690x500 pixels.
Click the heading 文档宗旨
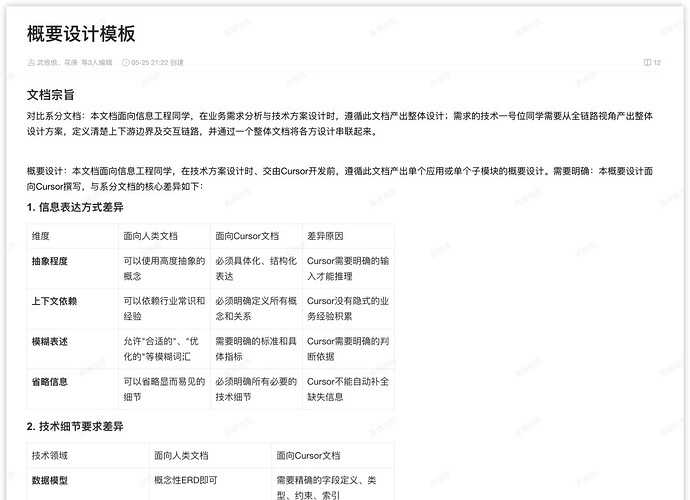click(x=51, y=95)
